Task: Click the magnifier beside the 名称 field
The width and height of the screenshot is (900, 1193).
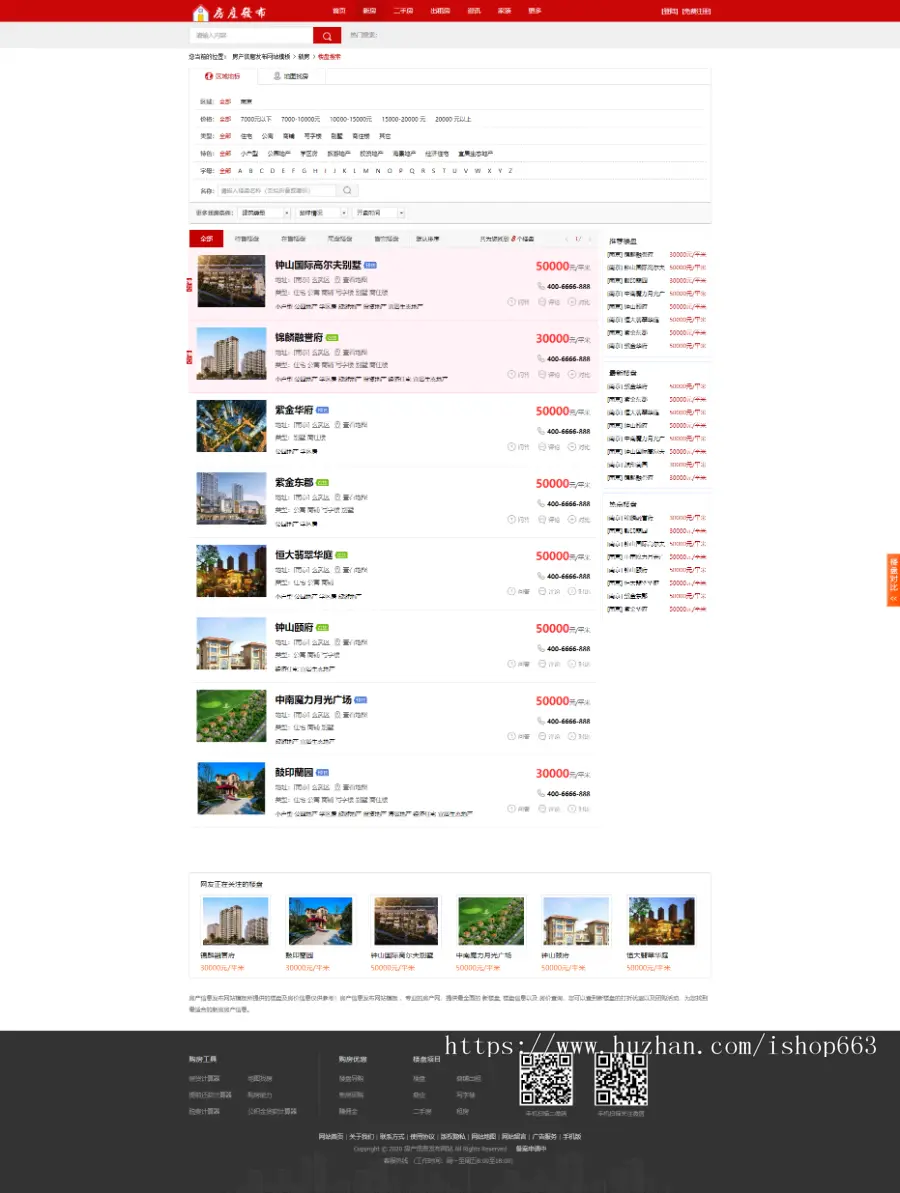Action: (x=347, y=190)
